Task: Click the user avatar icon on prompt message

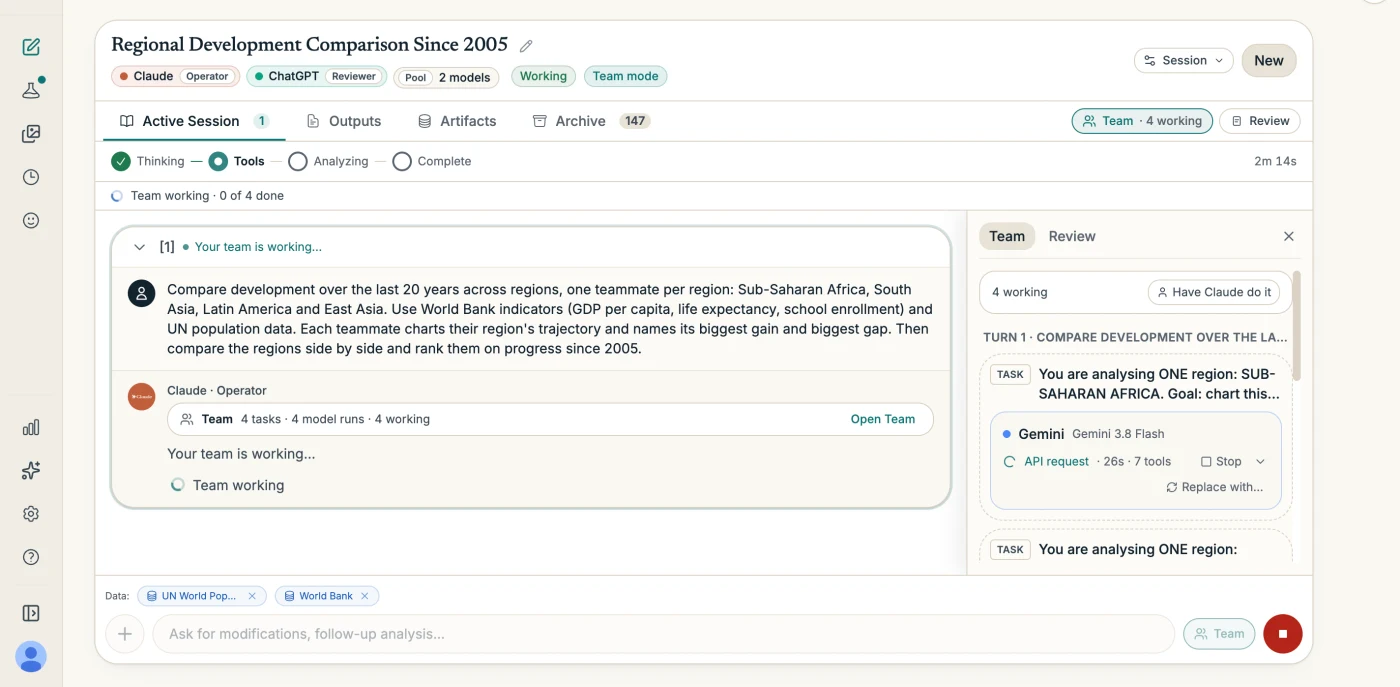Action: (142, 293)
